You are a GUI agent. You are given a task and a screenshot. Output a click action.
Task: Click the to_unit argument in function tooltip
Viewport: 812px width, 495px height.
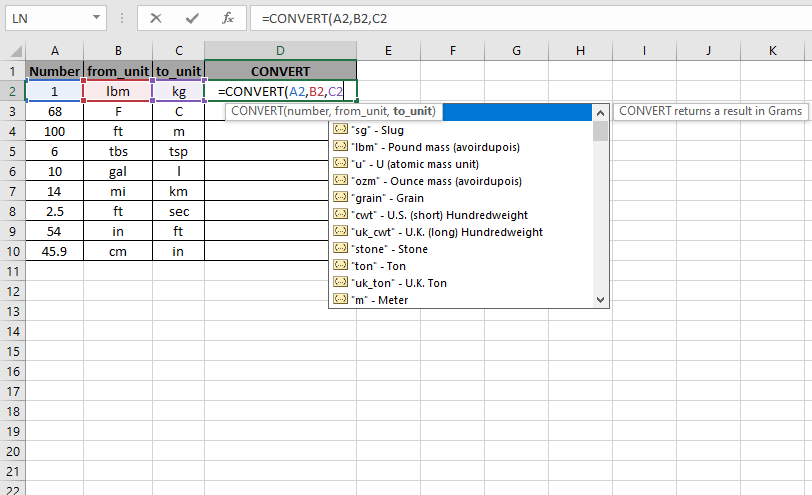click(x=412, y=111)
